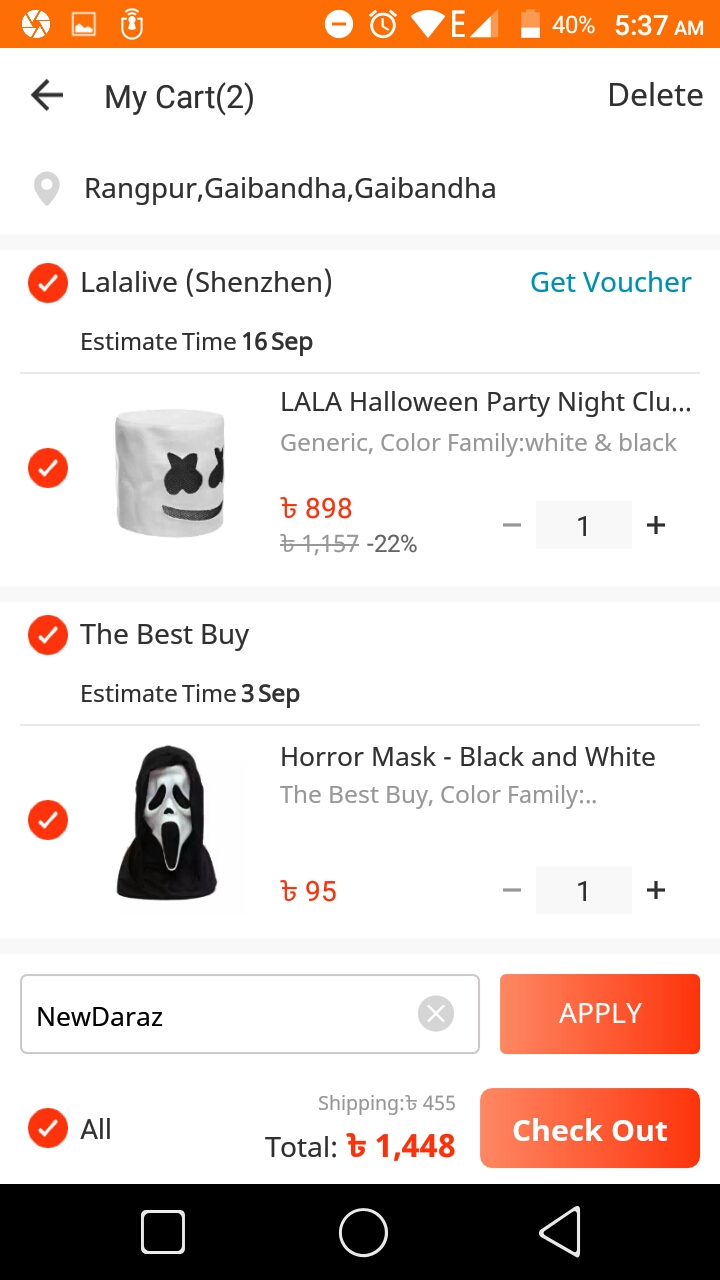
Task: Increase the LALA Halloween mask quantity
Action: (656, 525)
